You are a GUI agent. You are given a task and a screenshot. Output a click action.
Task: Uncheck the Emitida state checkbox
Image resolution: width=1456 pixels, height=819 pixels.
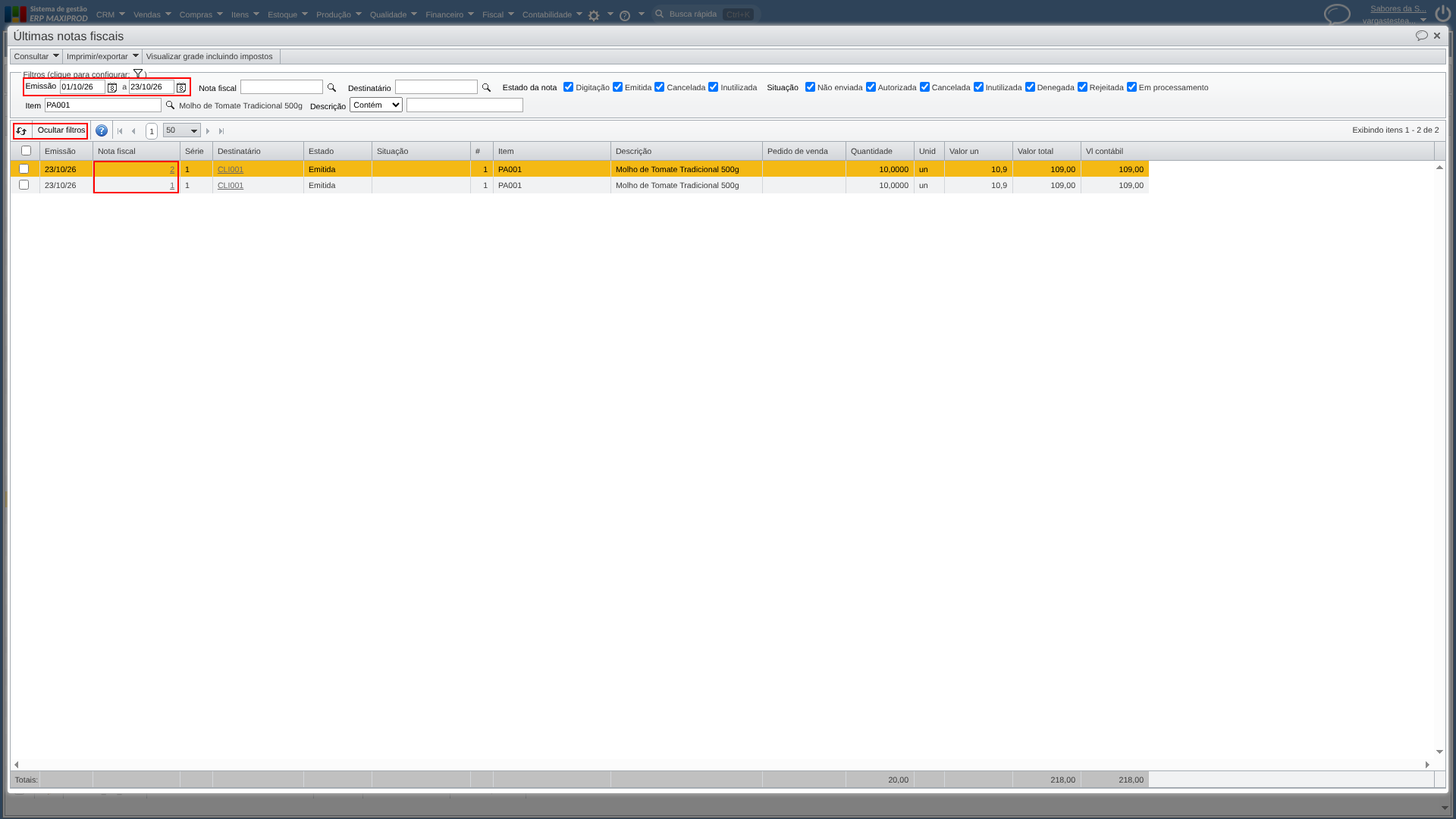[617, 87]
